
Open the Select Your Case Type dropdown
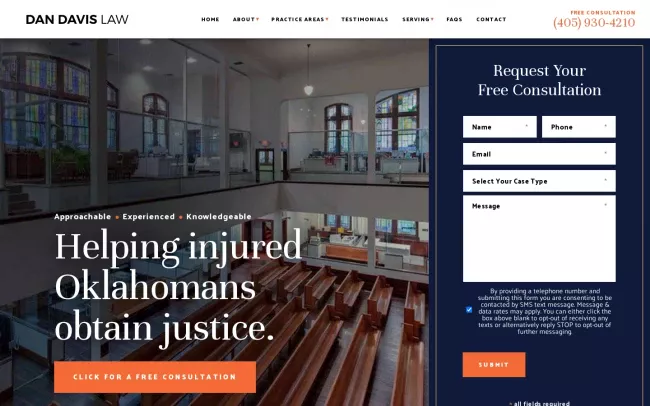click(x=539, y=181)
